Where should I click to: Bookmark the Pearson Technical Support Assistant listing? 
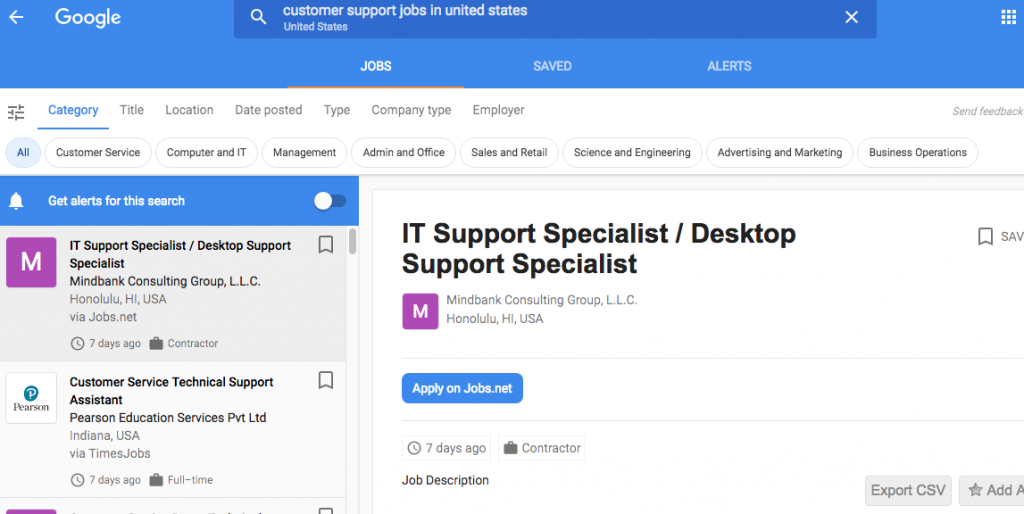325,380
